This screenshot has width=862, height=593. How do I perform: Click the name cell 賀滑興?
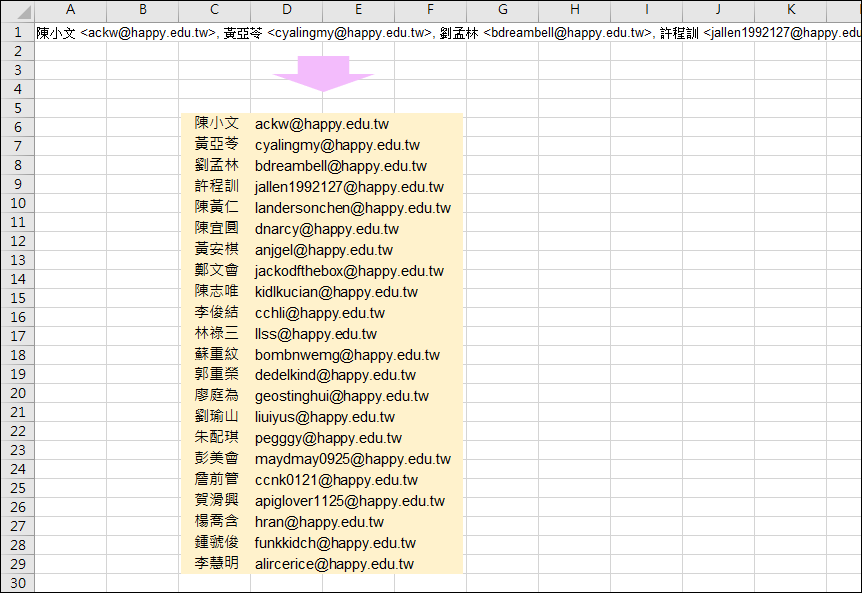pos(217,499)
